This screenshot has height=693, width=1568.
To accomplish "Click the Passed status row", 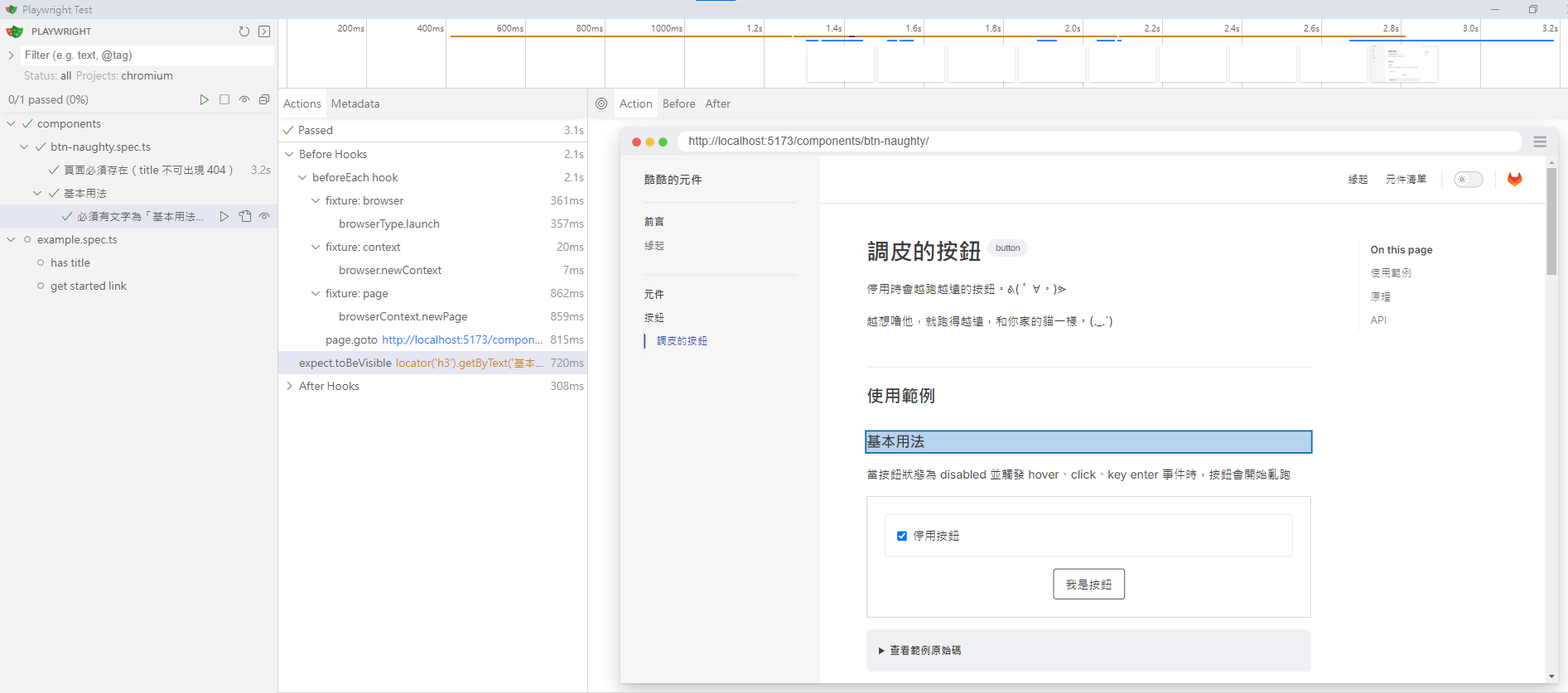I will point(433,130).
